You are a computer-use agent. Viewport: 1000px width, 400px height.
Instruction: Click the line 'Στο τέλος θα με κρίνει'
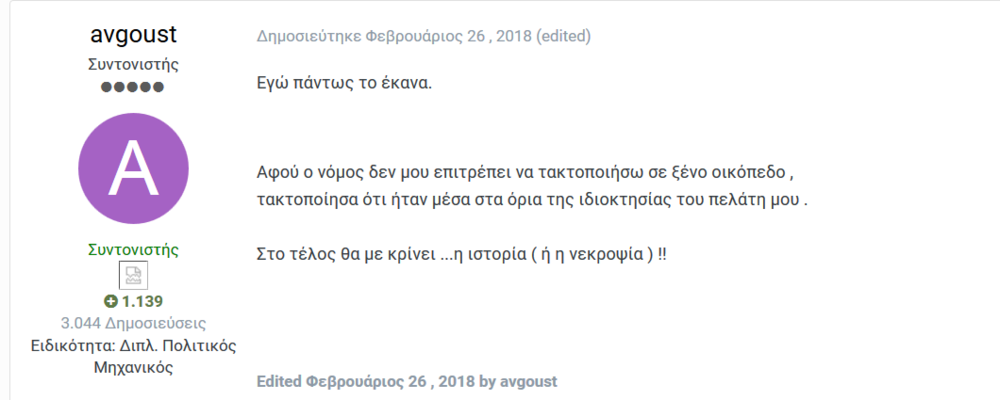coord(462,254)
